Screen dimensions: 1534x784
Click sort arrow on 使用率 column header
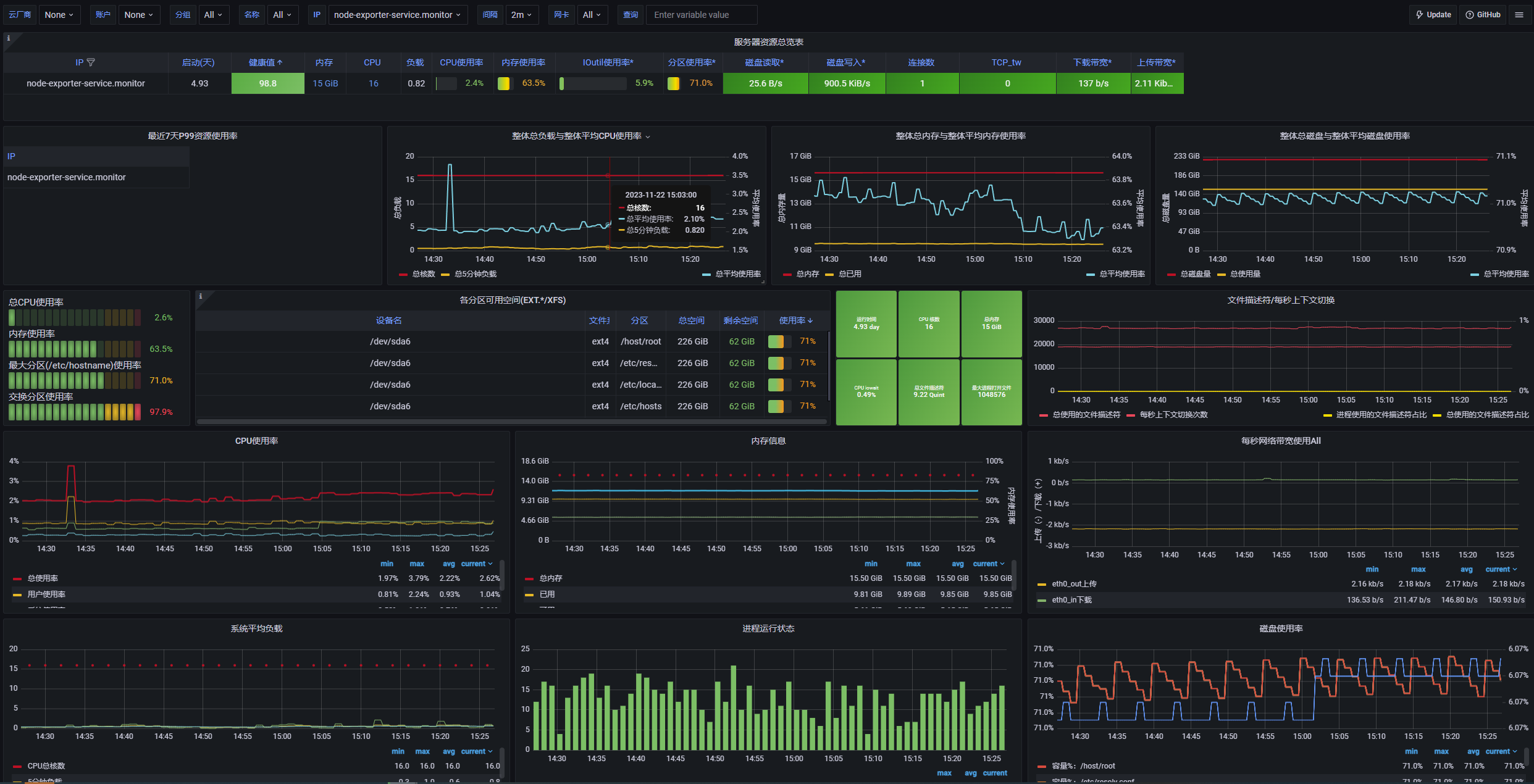pos(810,320)
